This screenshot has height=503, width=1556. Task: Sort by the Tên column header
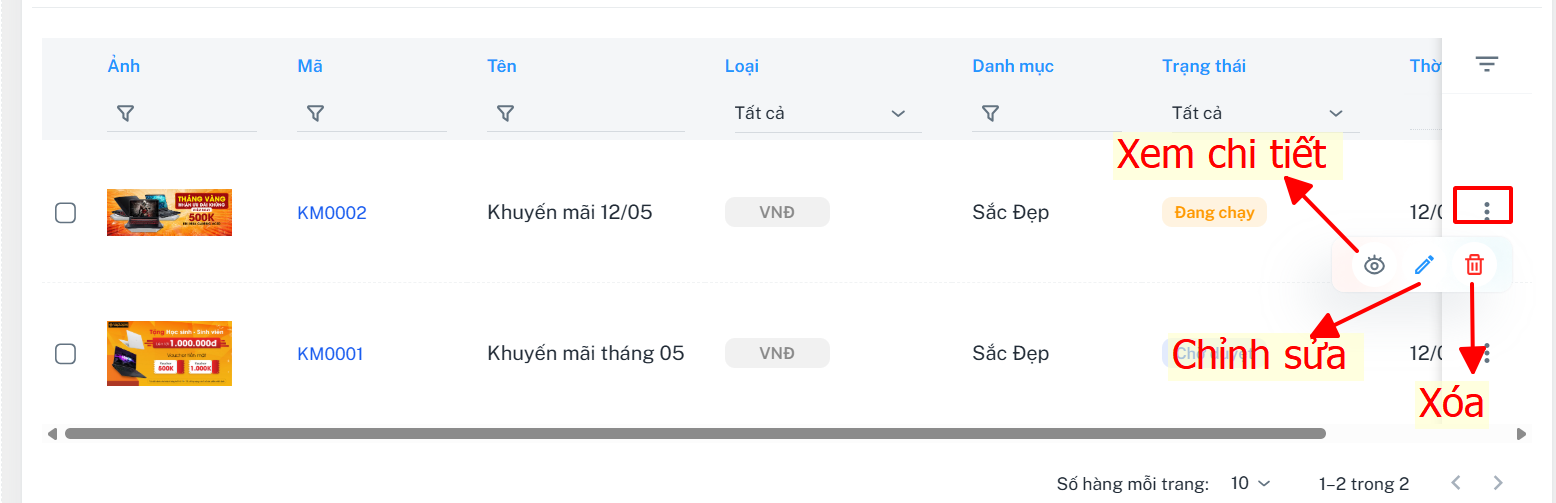point(502,66)
